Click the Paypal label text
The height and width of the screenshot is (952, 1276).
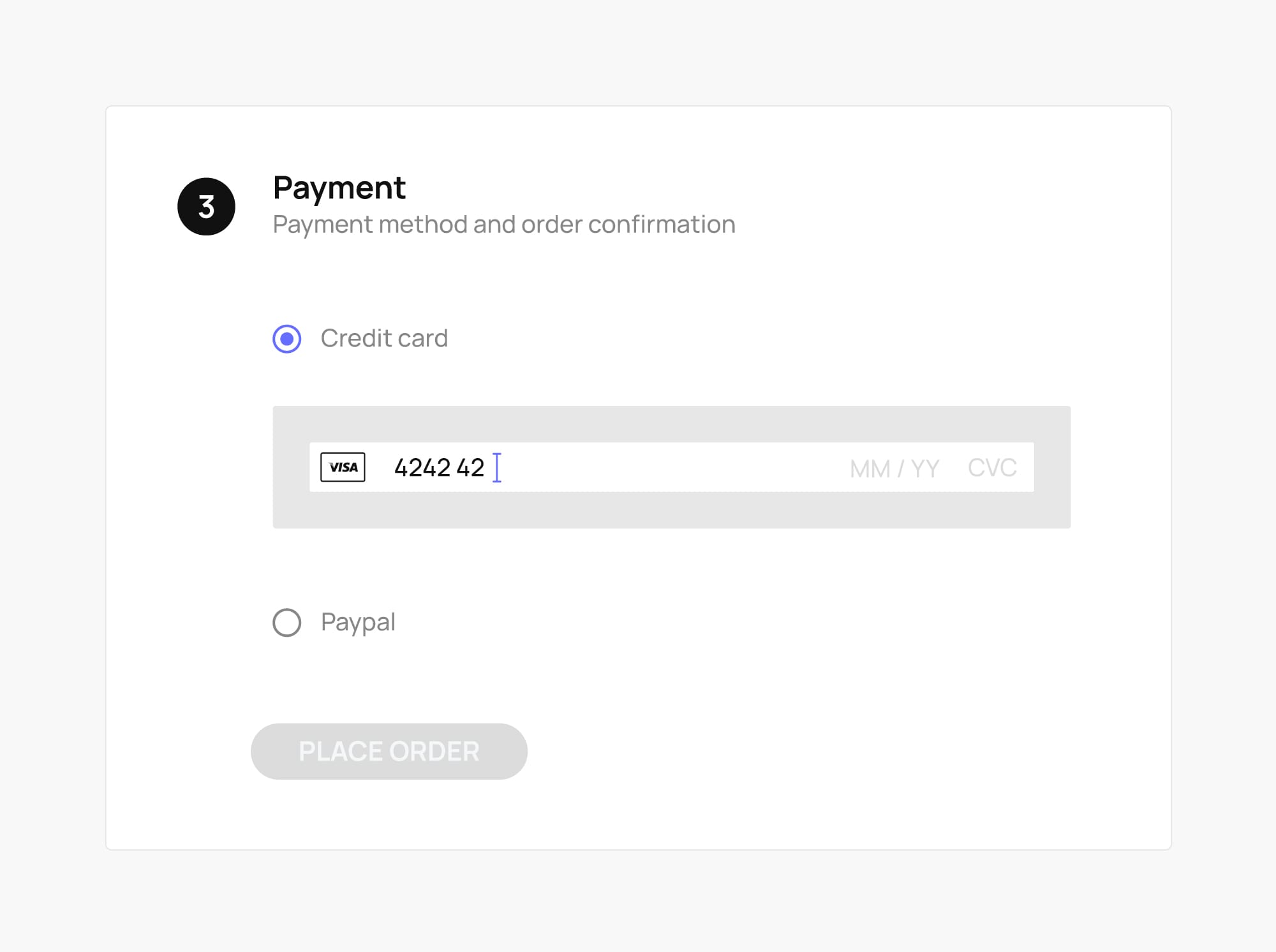click(358, 622)
